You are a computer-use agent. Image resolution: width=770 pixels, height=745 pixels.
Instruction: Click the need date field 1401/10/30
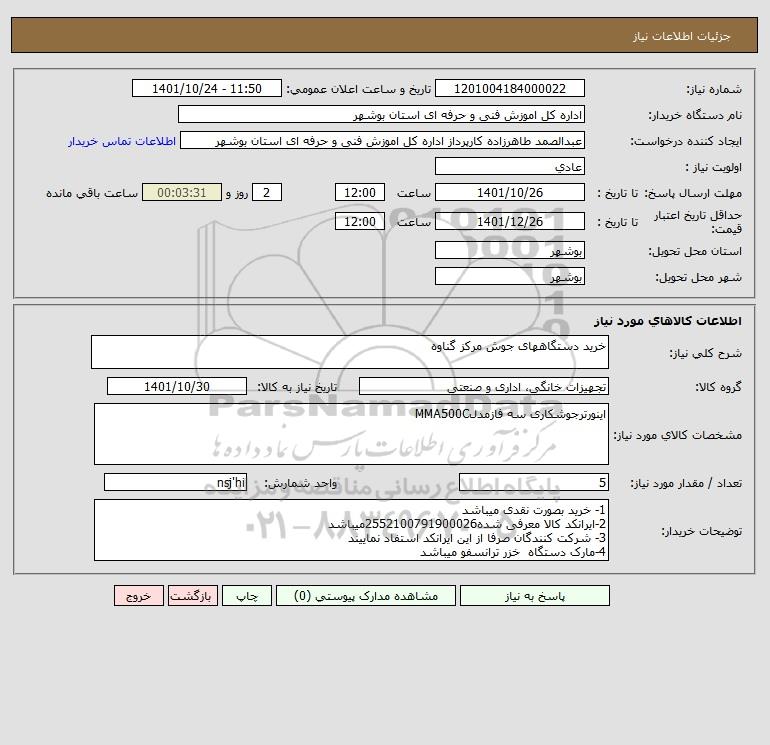tap(177, 386)
